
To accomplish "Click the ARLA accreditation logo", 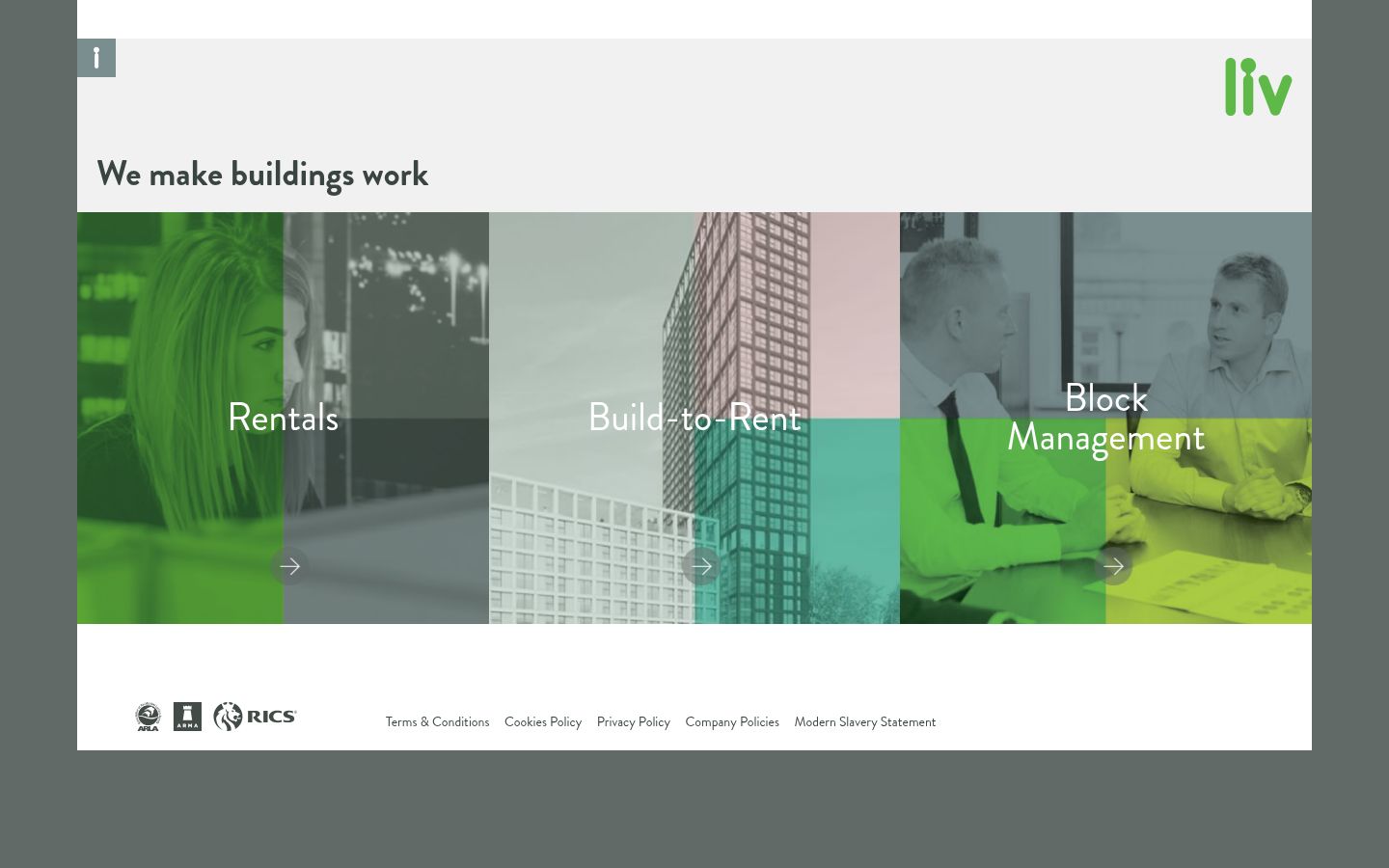I will (x=148, y=717).
